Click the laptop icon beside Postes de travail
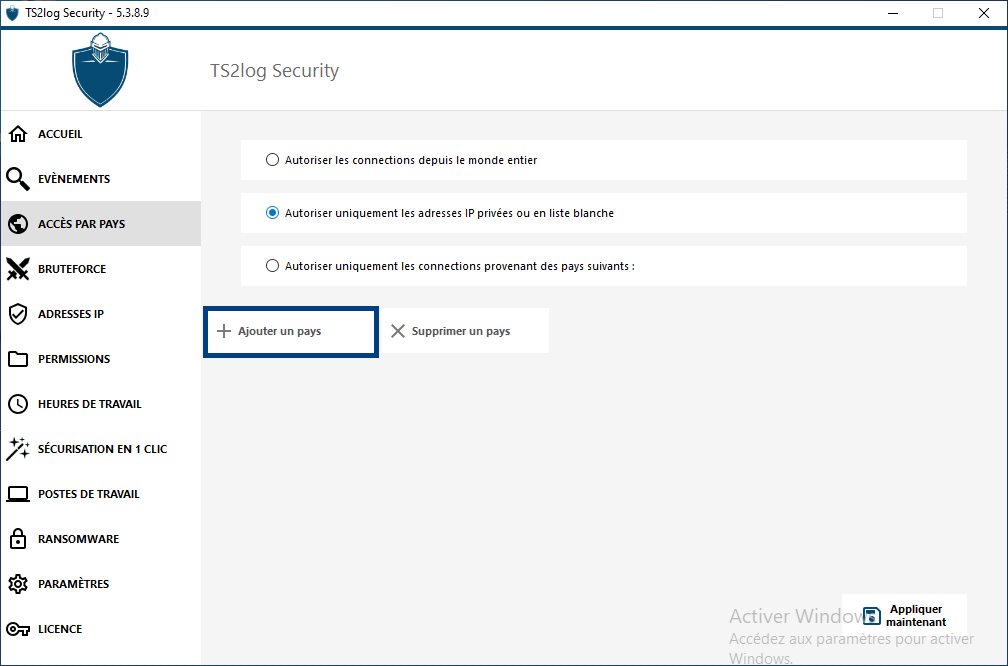 (18, 494)
